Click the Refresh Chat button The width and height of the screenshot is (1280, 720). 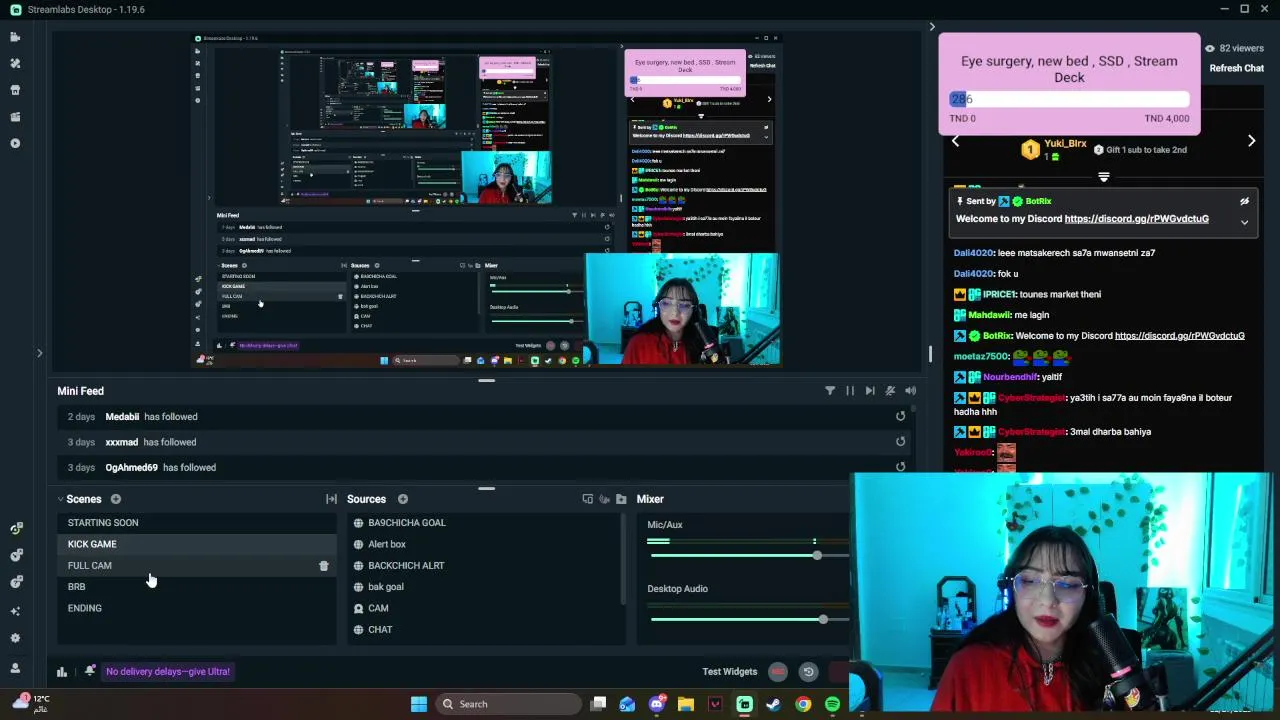pos(1236,68)
